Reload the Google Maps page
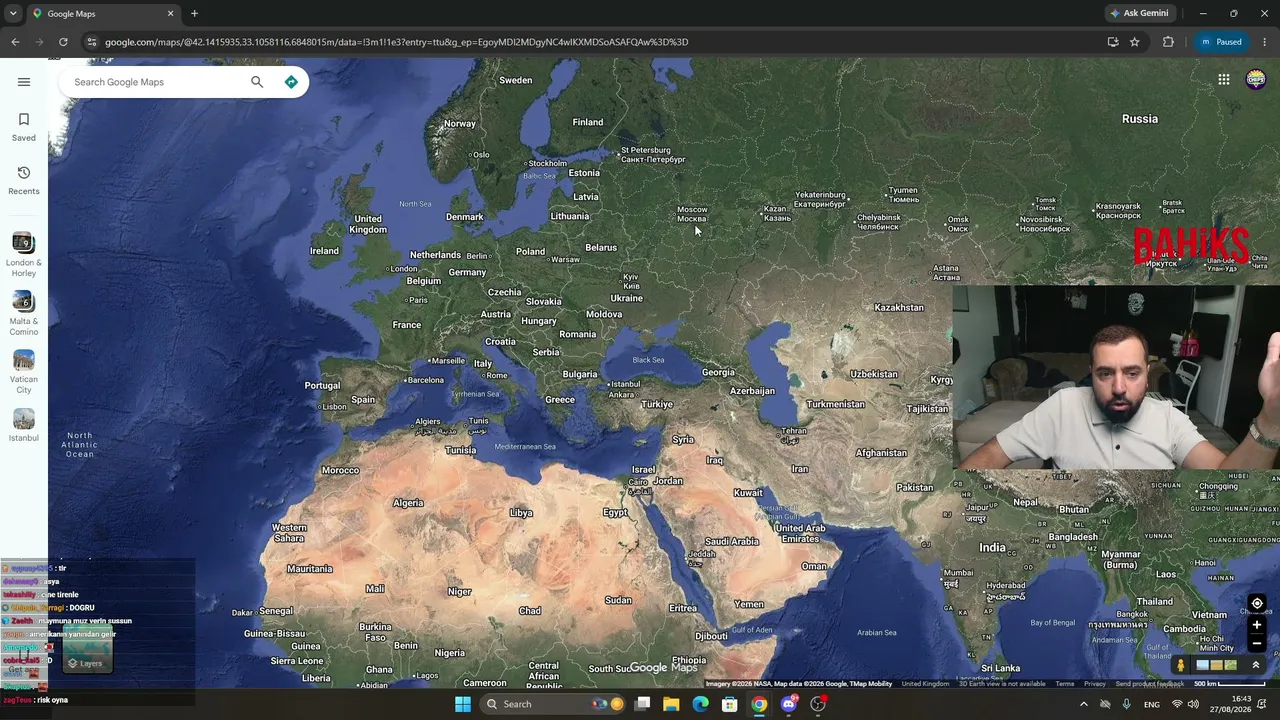 tap(63, 42)
